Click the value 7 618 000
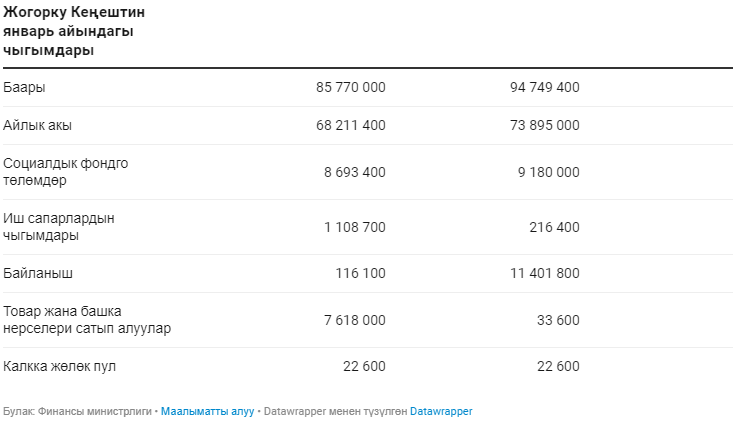Viewport: 738px width, 422px height. tap(354, 320)
